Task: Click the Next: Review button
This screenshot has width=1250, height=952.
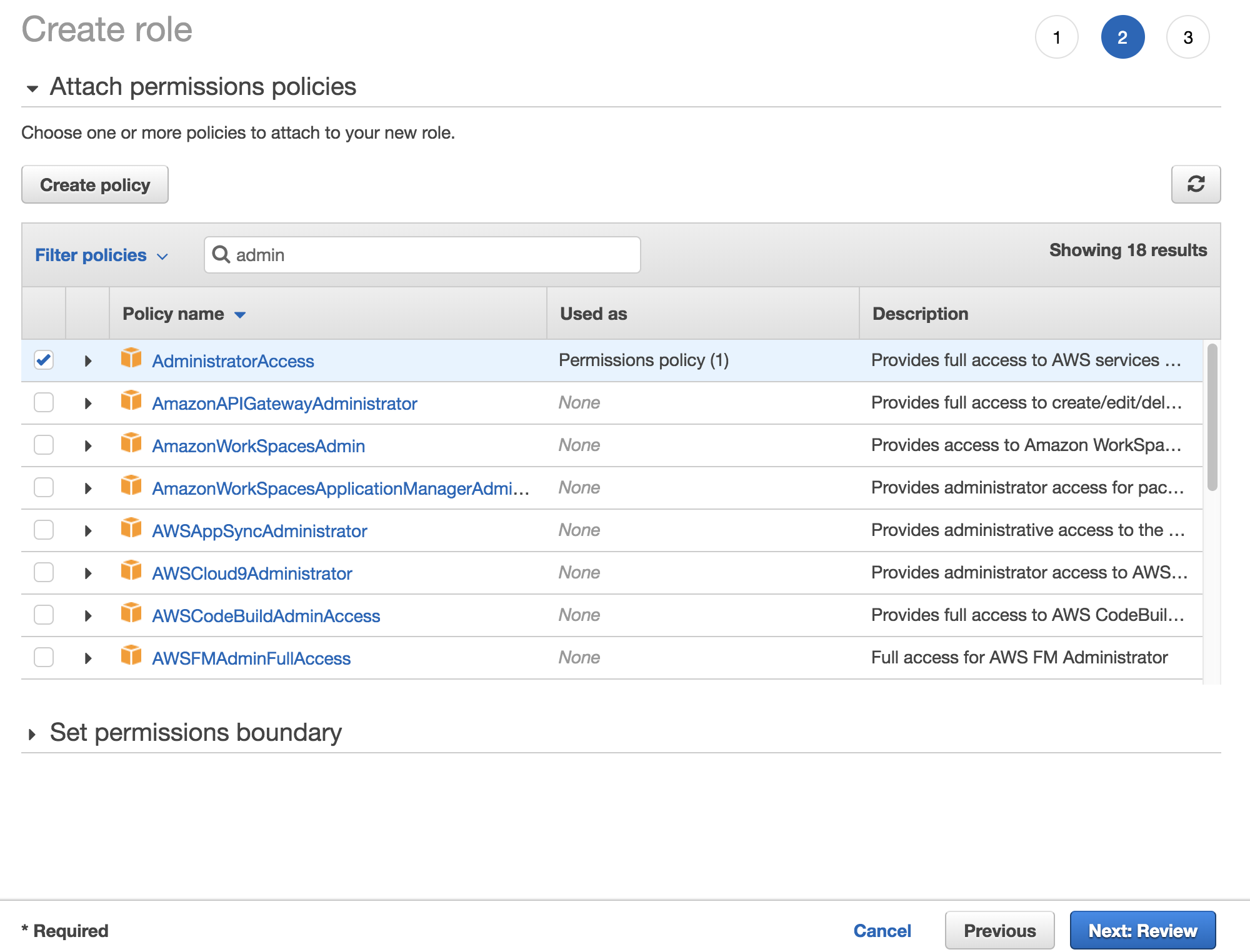Action: (x=1142, y=930)
